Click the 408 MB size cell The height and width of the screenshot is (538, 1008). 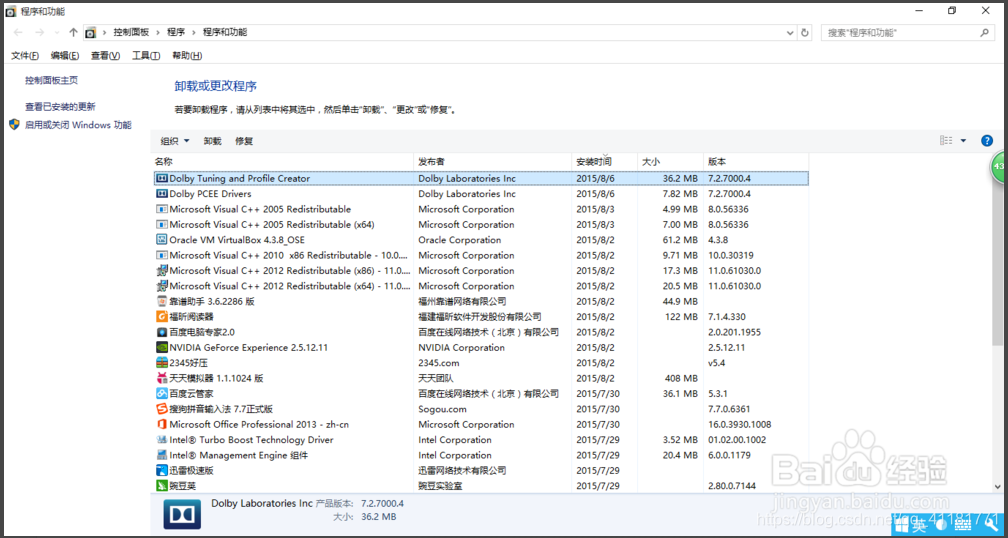pos(681,379)
